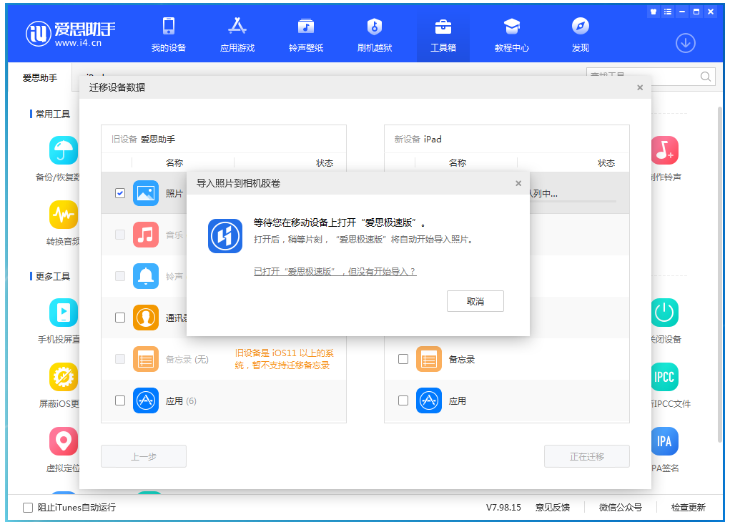Click the music note icon in old device
Screen dimensions: 735x525
pos(146,234)
